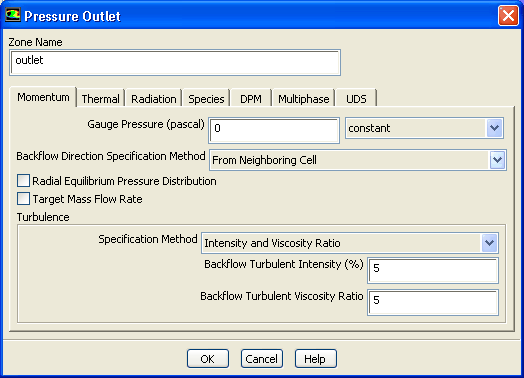Click the OK button
The height and width of the screenshot is (378, 524).
[x=208, y=359]
